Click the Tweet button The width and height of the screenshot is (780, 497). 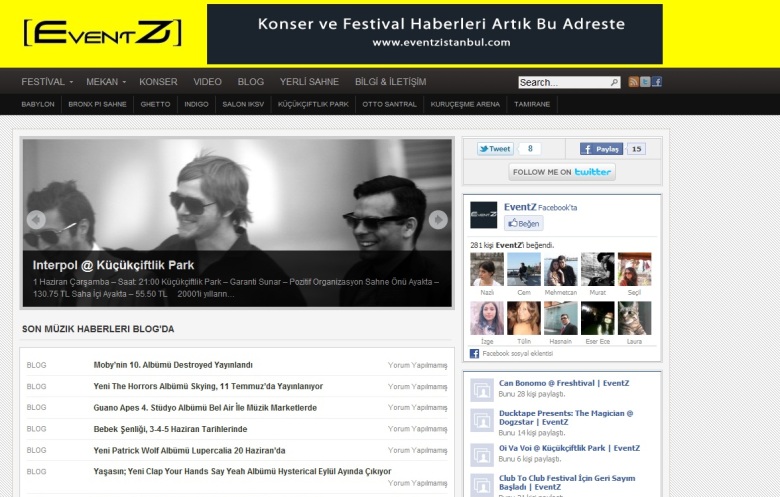[x=495, y=149]
